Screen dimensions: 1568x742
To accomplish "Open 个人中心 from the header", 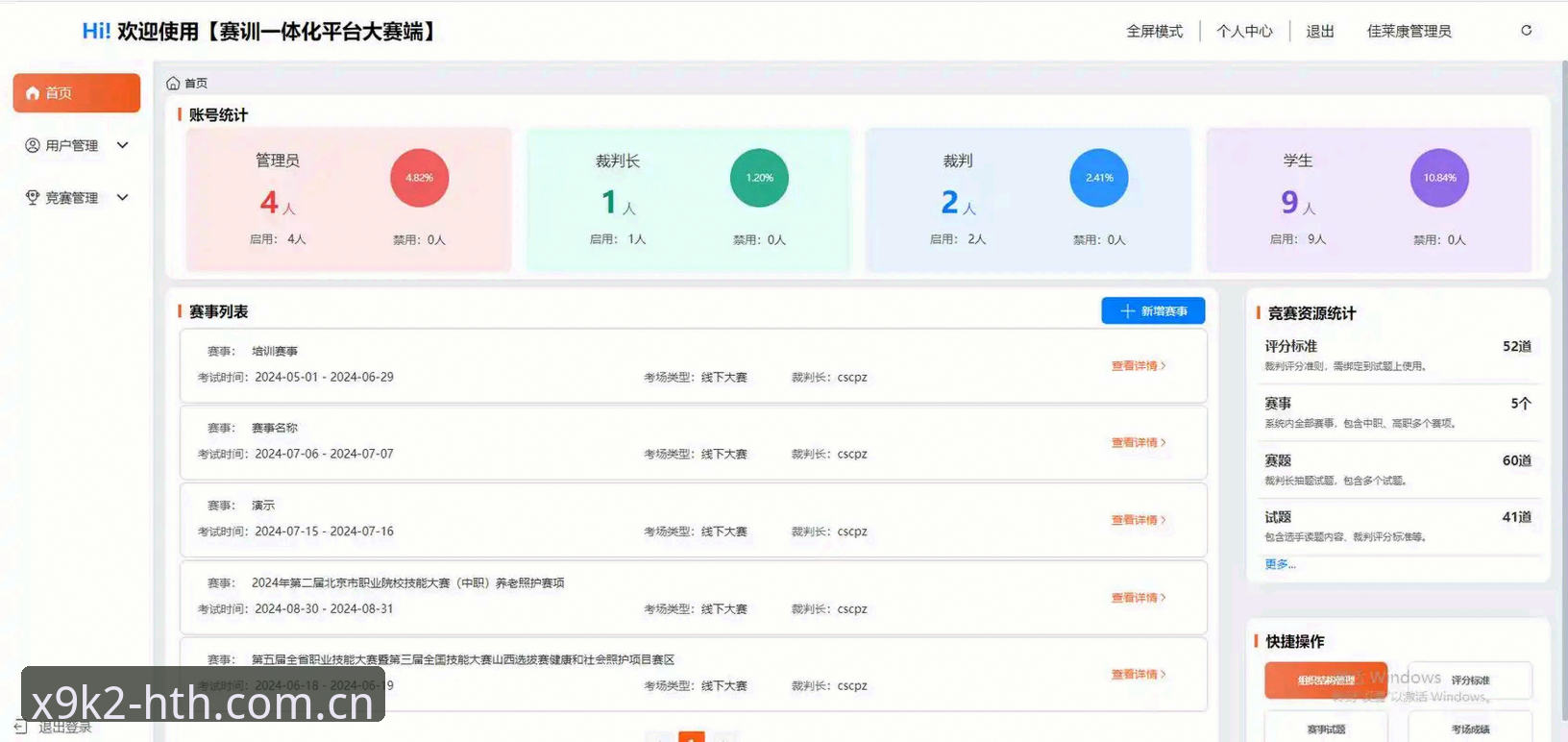I will [1244, 32].
